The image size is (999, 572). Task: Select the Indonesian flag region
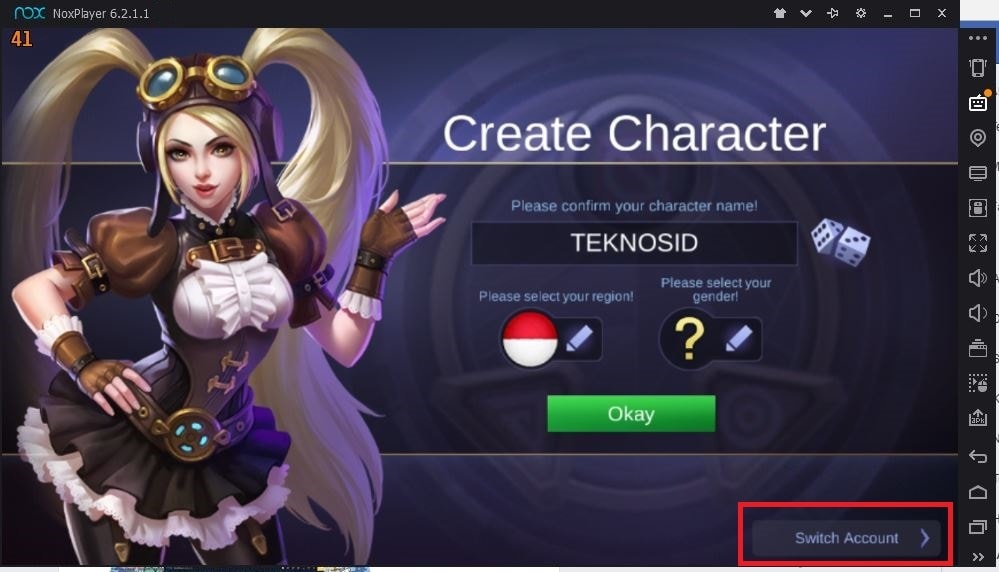(529, 339)
